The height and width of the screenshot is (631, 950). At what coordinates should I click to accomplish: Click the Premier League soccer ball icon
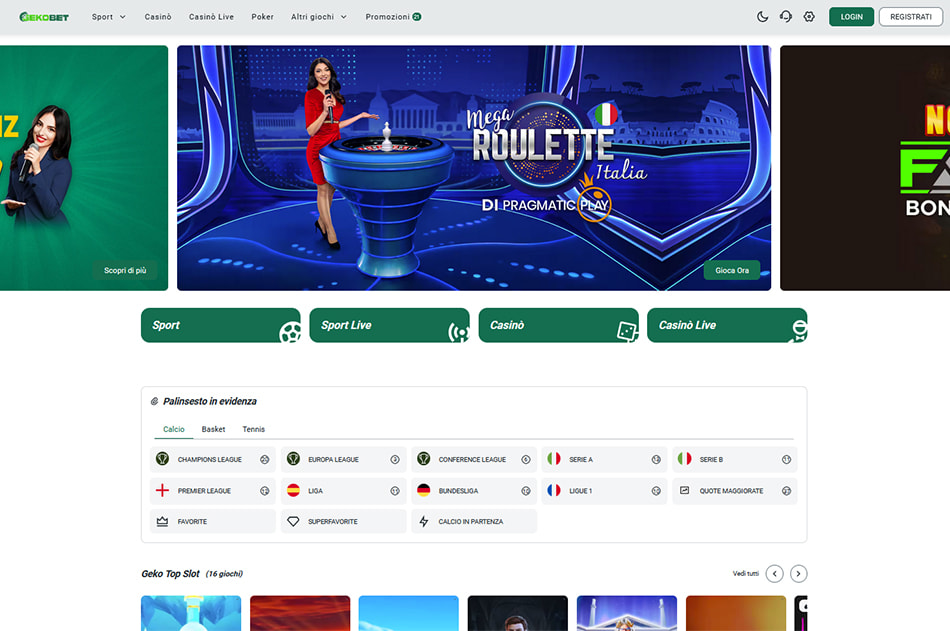coord(265,491)
